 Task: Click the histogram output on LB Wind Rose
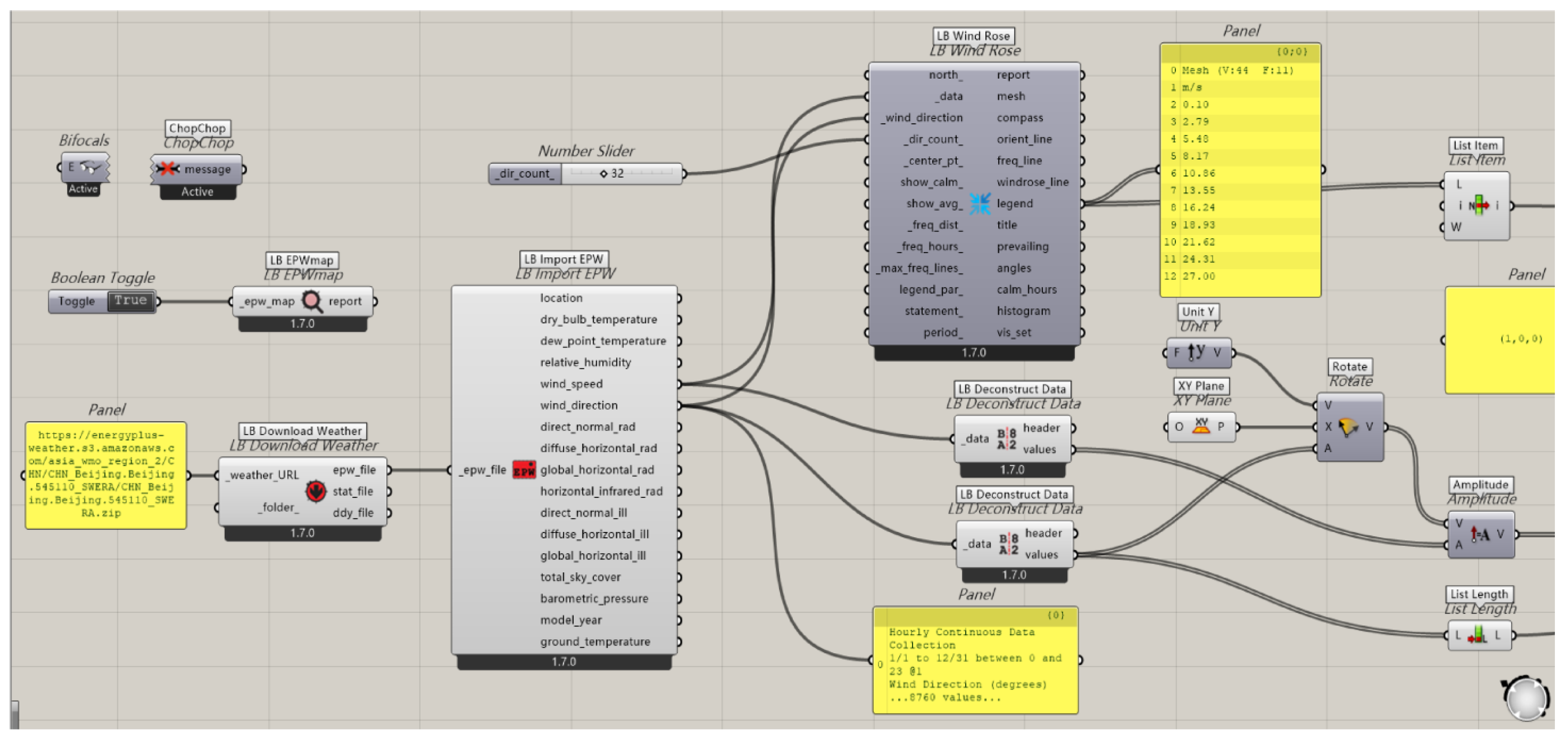tap(1024, 311)
